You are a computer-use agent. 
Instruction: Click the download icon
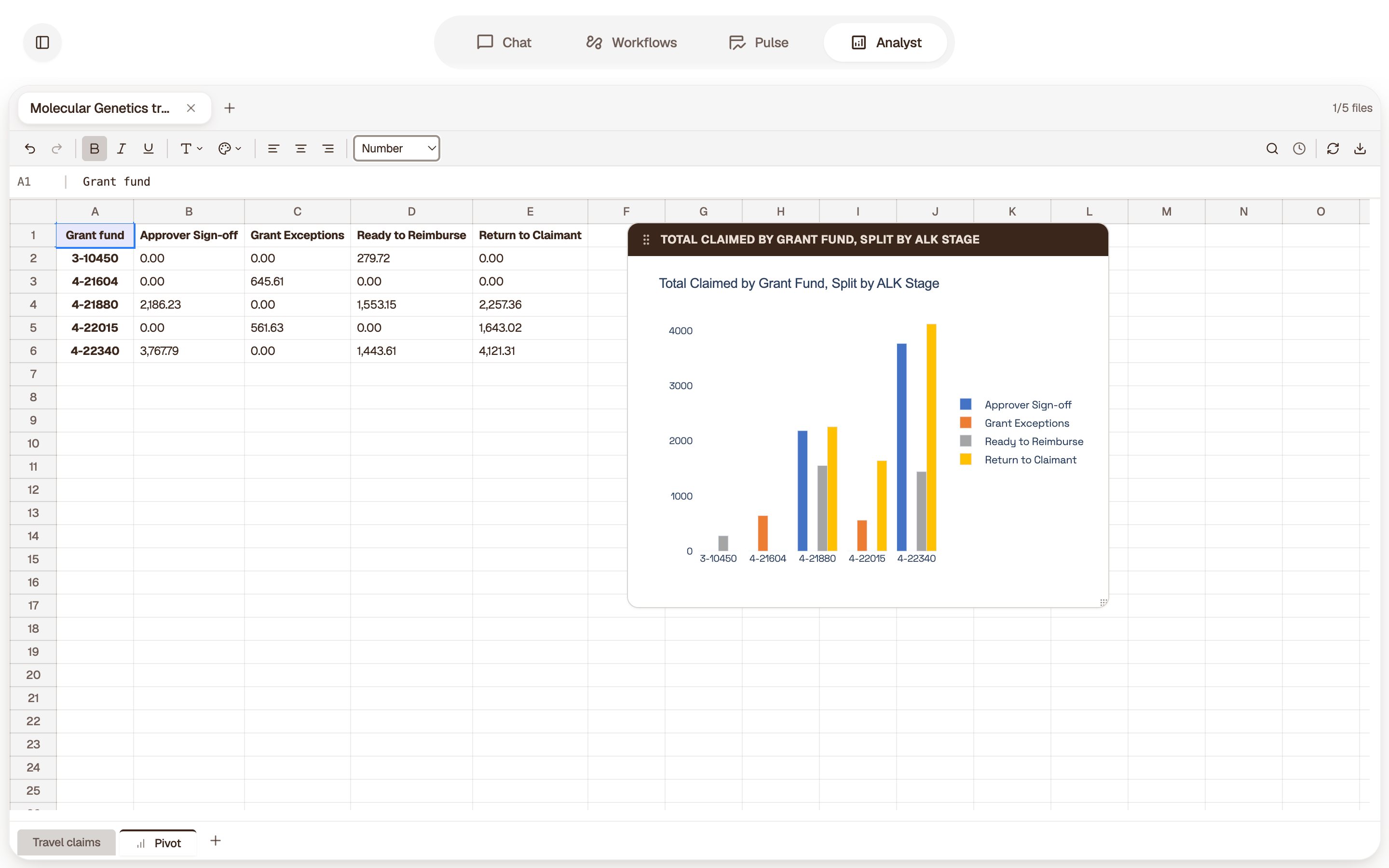pos(1360,149)
